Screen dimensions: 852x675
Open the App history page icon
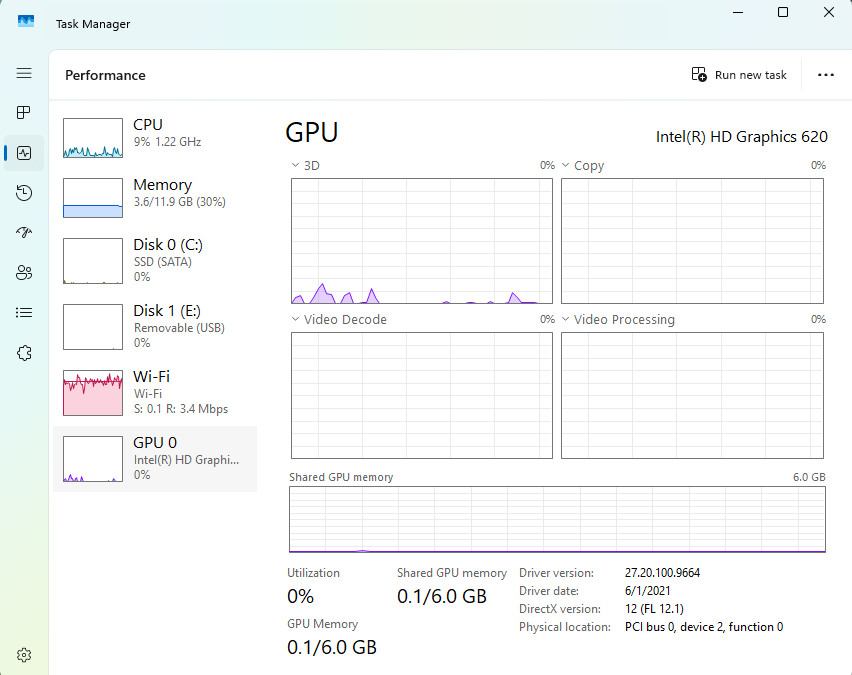[x=24, y=193]
